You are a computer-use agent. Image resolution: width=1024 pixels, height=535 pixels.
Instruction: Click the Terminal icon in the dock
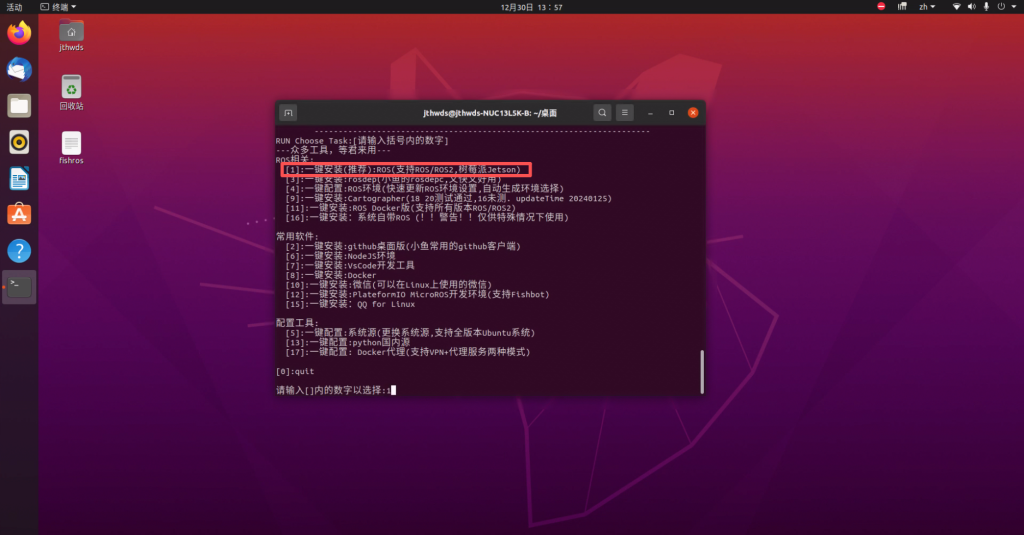[19, 287]
